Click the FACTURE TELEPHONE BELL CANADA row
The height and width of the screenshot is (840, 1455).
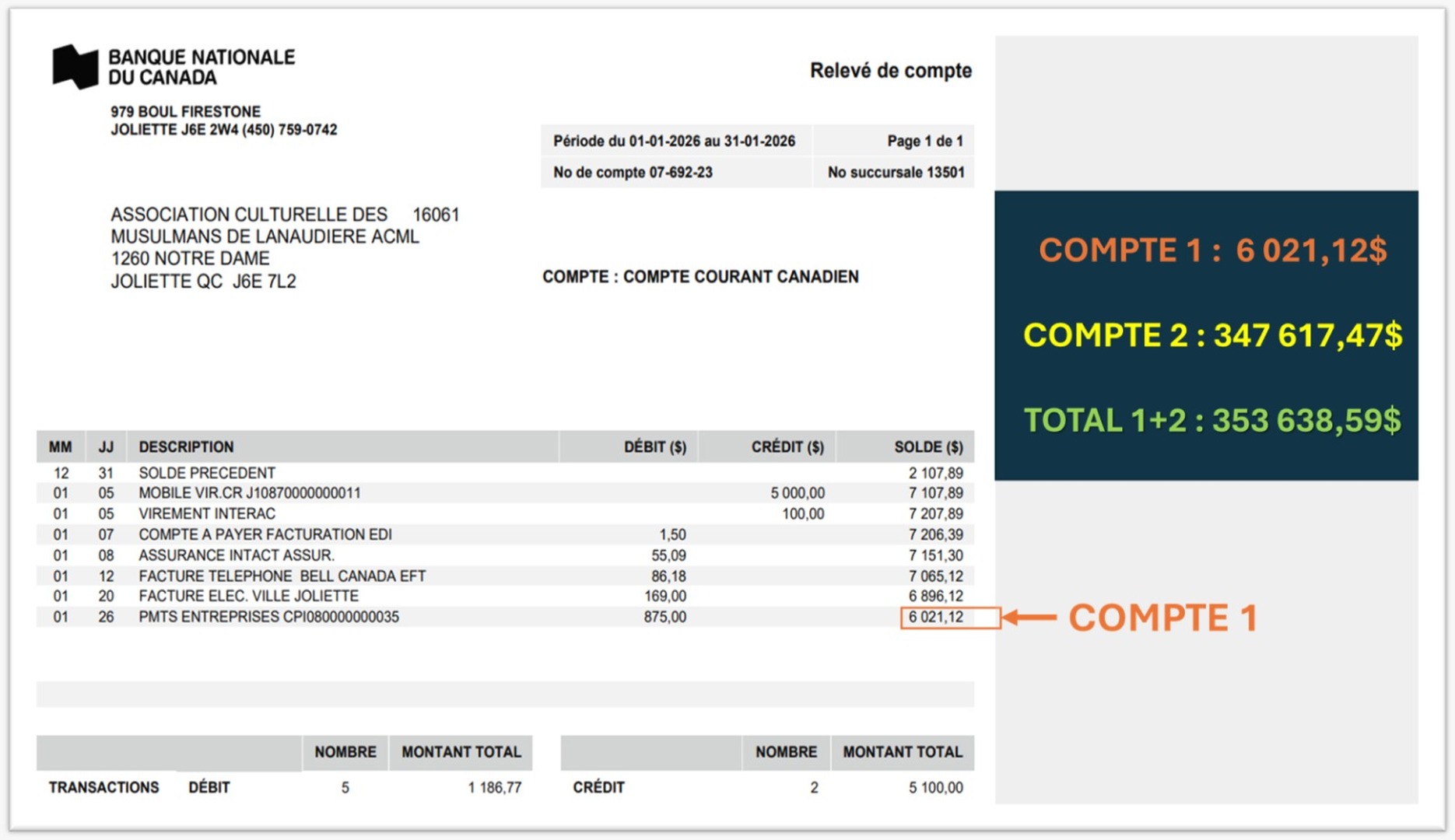(282, 576)
